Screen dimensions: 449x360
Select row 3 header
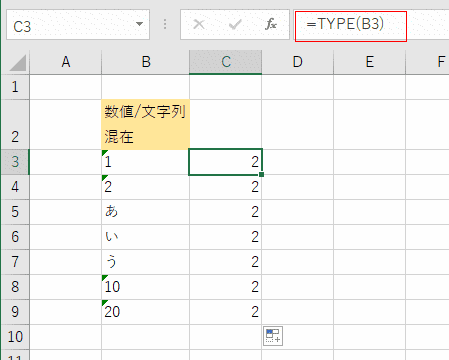tap(15, 162)
